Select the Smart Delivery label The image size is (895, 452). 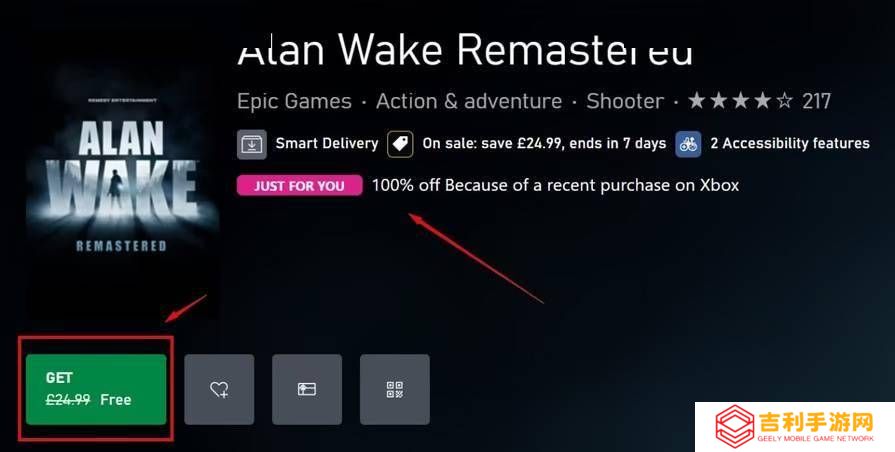pos(327,143)
